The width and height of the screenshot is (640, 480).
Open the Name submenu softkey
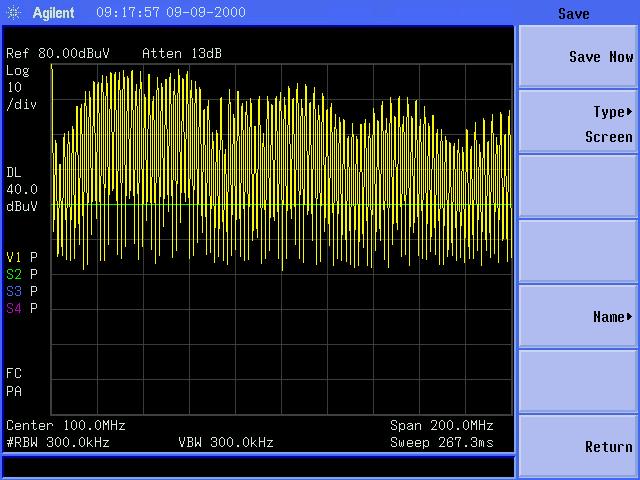pyautogui.click(x=577, y=317)
